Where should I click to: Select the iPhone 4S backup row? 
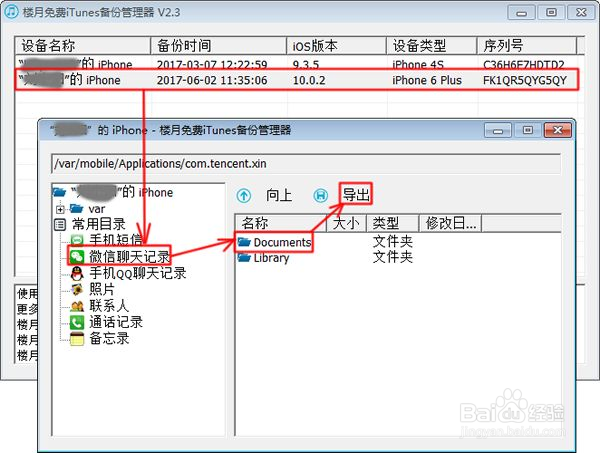click(297, 64)
